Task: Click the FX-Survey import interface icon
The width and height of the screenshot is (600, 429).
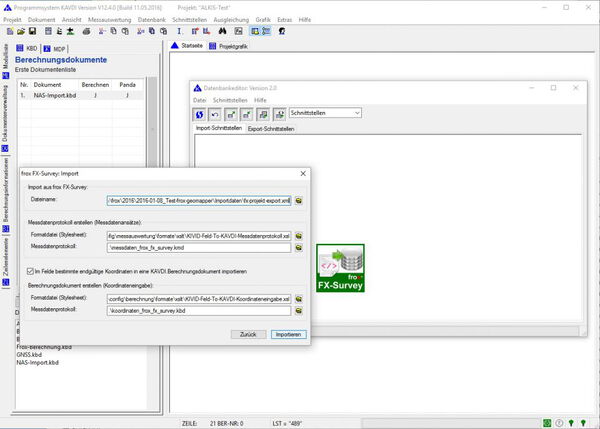Action: pos(340,269)
